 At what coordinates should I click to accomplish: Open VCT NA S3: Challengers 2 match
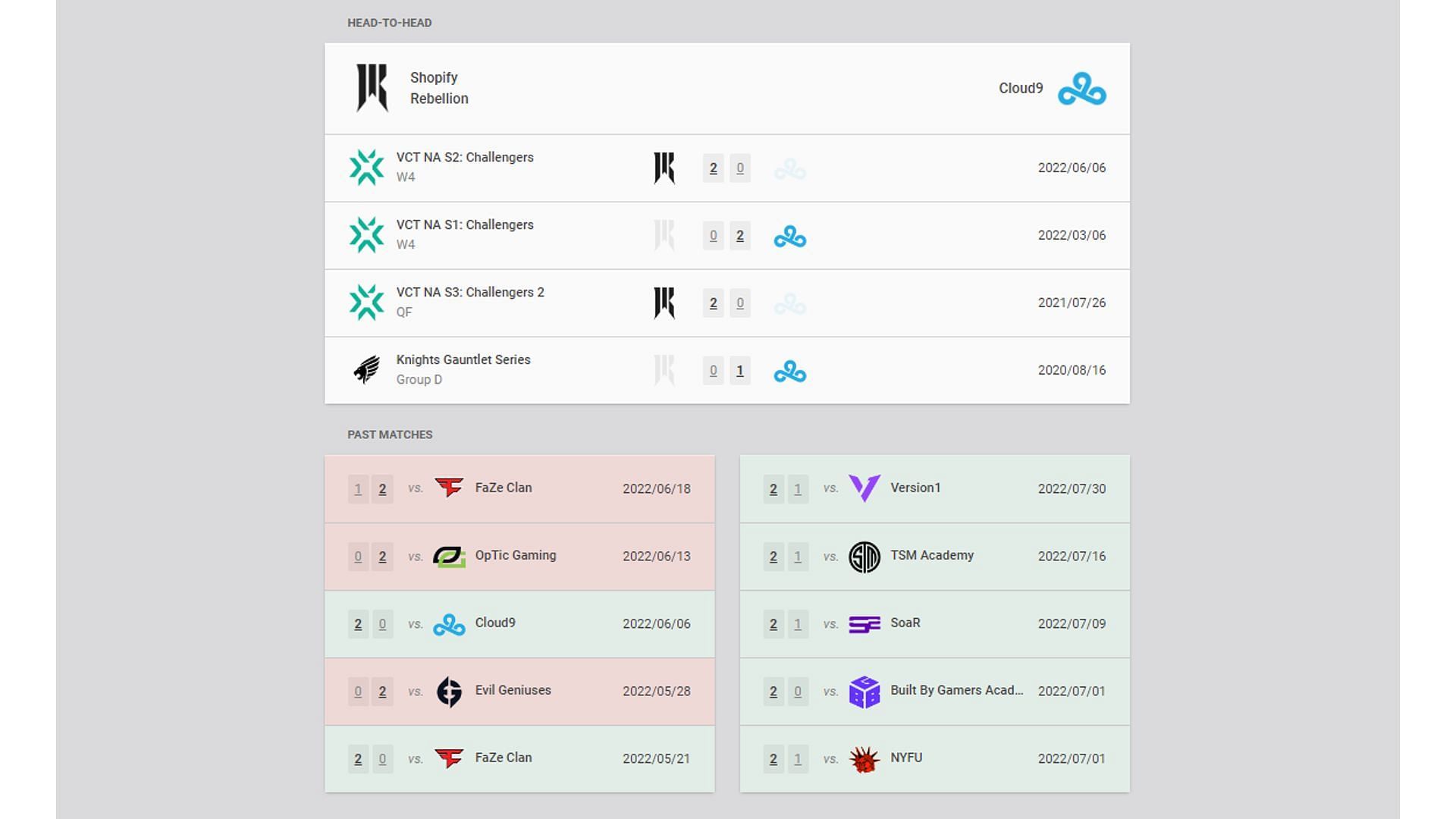[727, 303]
